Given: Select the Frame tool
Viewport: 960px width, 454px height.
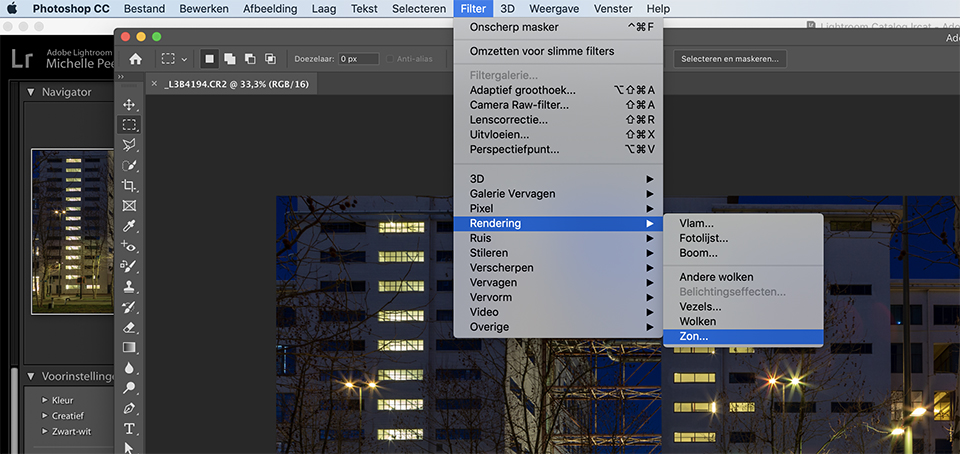Looking at the screenshot, I should tap(129, 206).
